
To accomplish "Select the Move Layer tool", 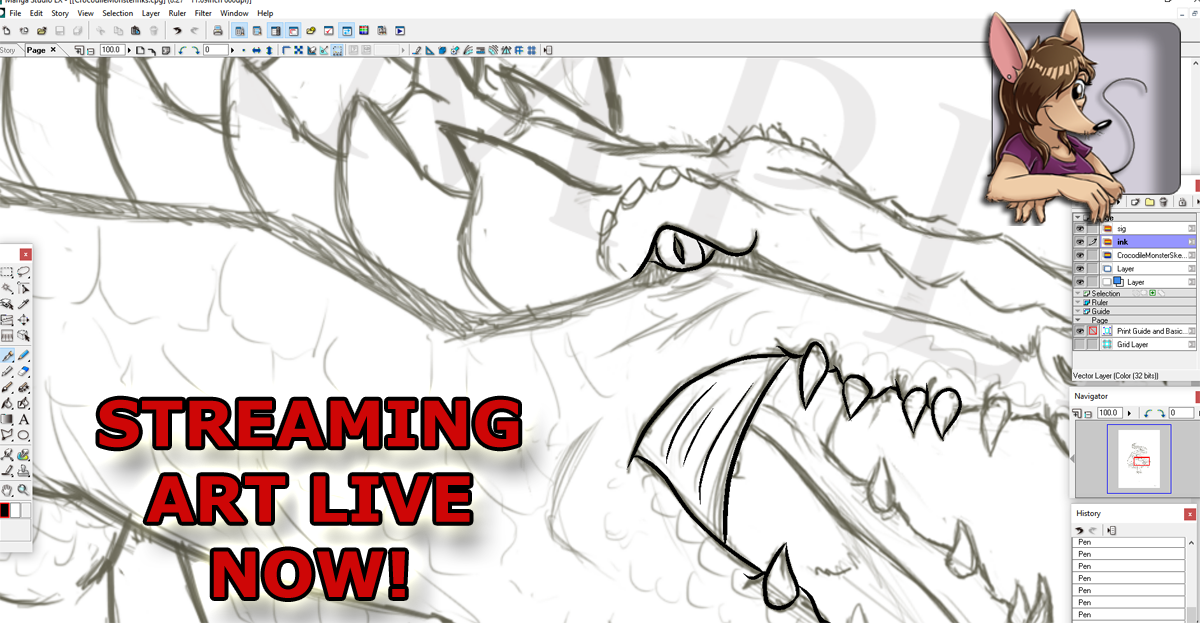I will click(23, 320).
